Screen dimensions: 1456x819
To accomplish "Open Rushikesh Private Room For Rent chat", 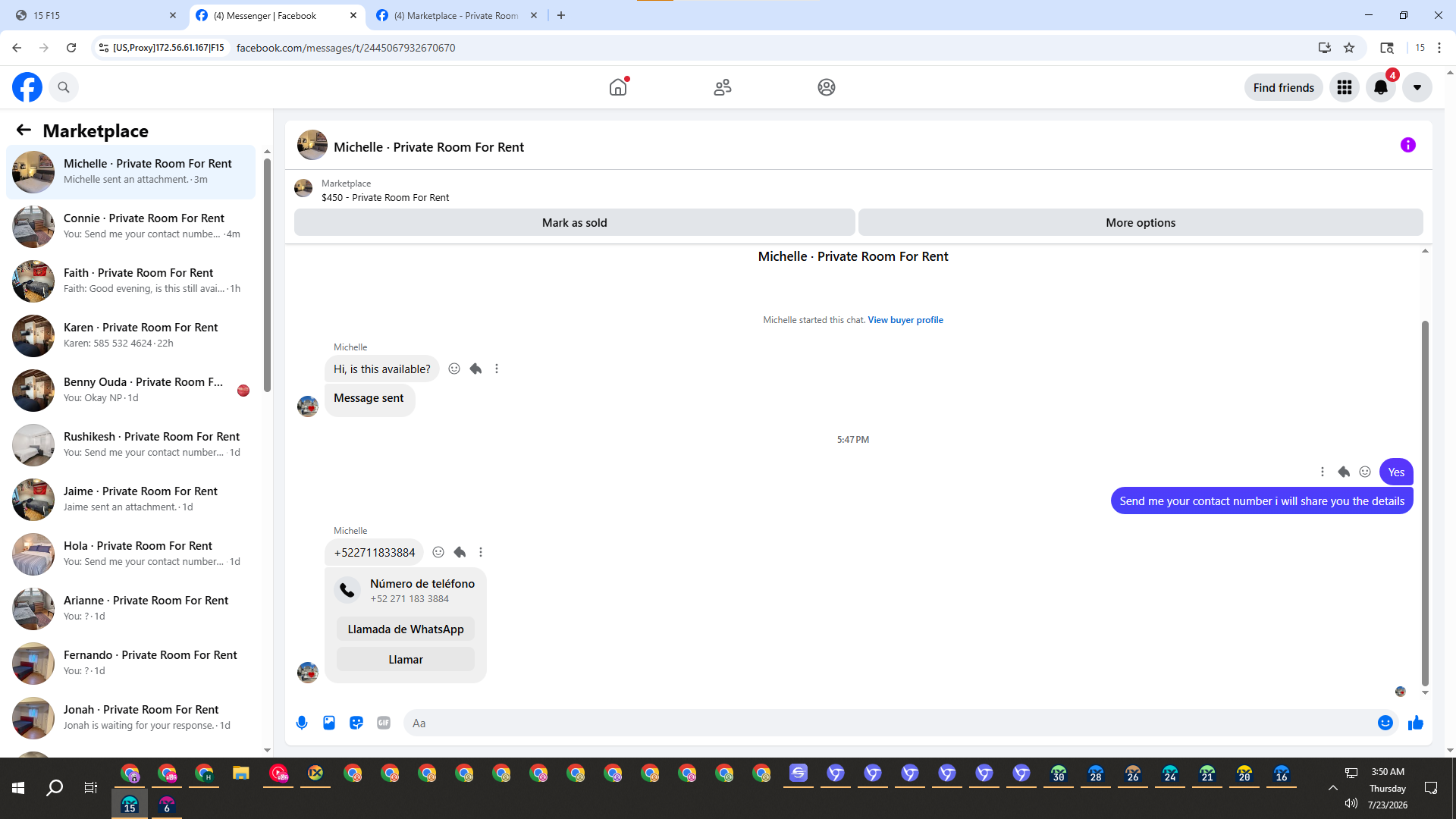I will (x=130, y=444).
